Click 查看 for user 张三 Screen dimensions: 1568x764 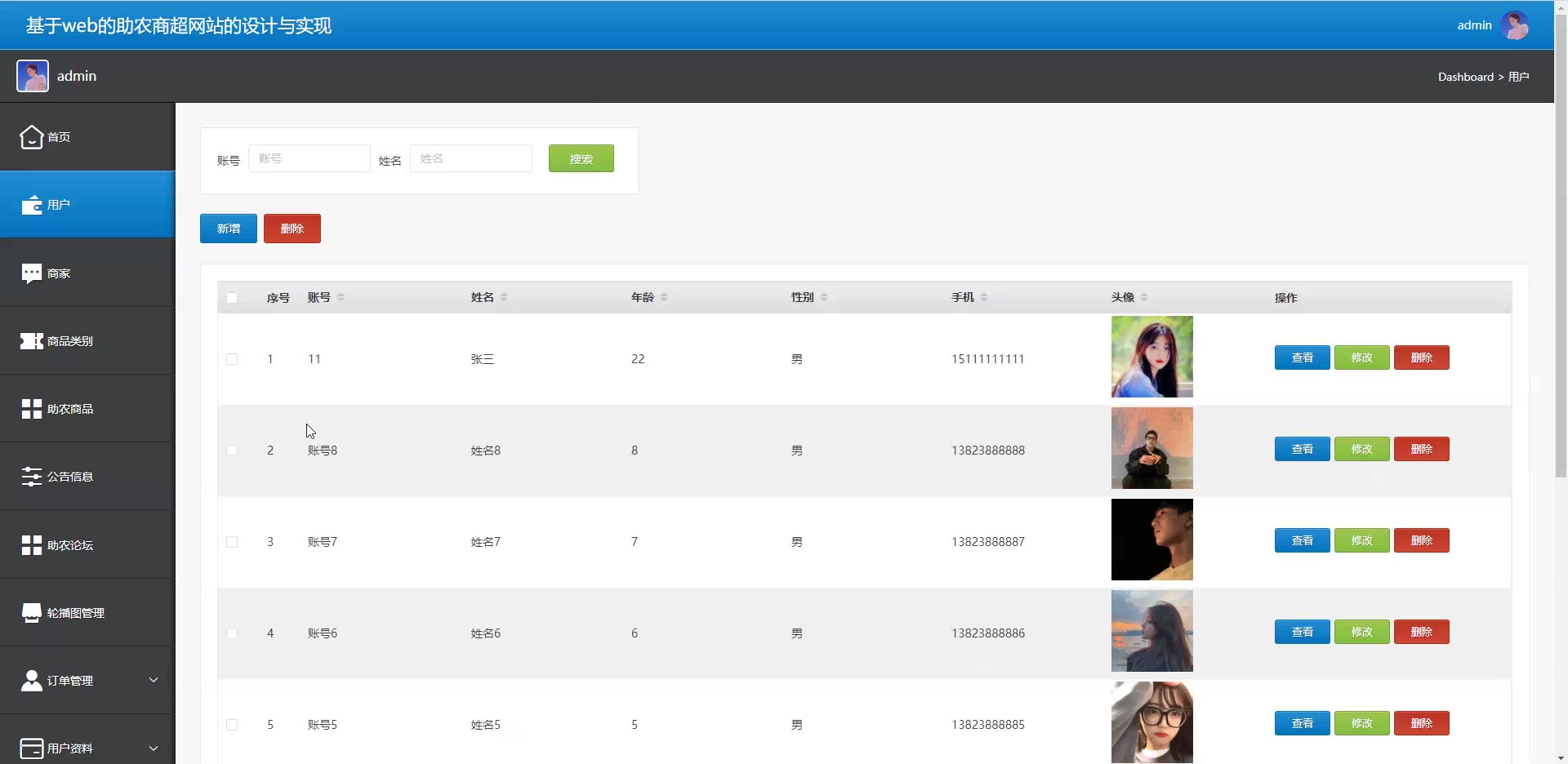pos(1303,358)
